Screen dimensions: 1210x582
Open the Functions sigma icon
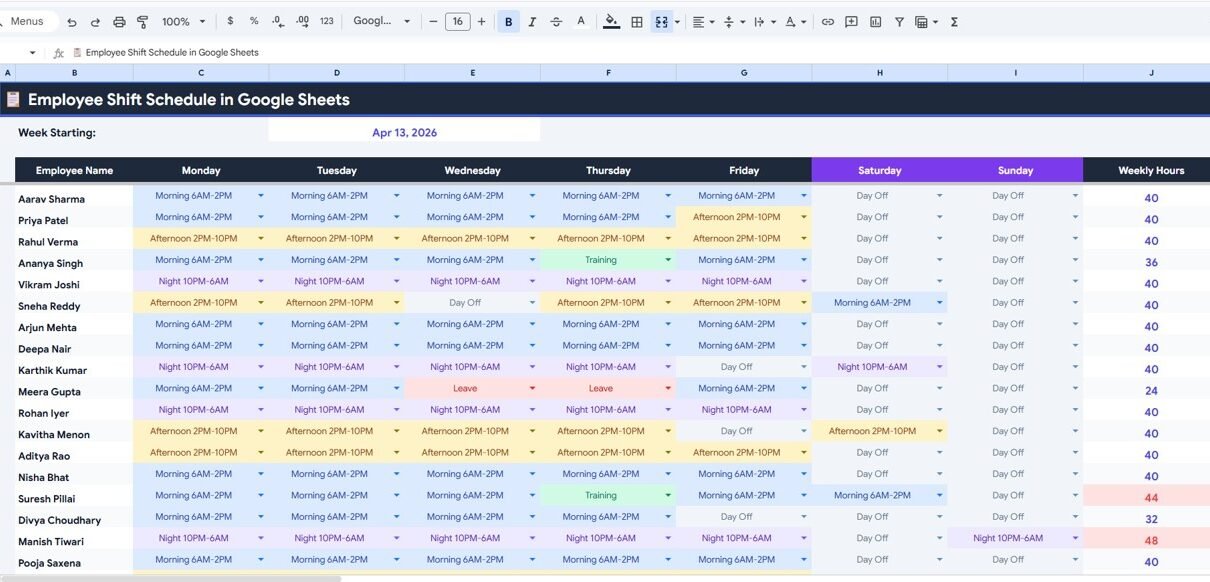954,22
